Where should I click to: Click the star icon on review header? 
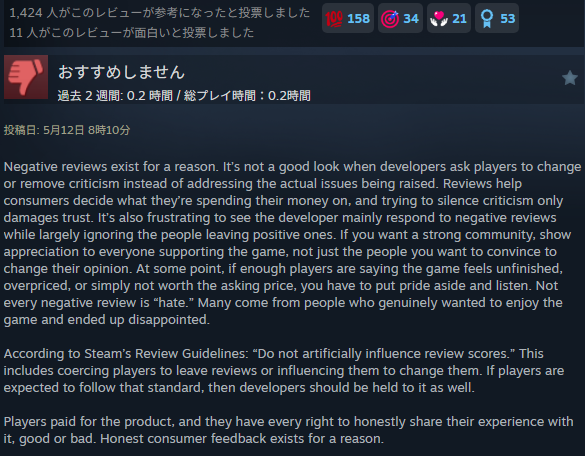pos(570,78)
